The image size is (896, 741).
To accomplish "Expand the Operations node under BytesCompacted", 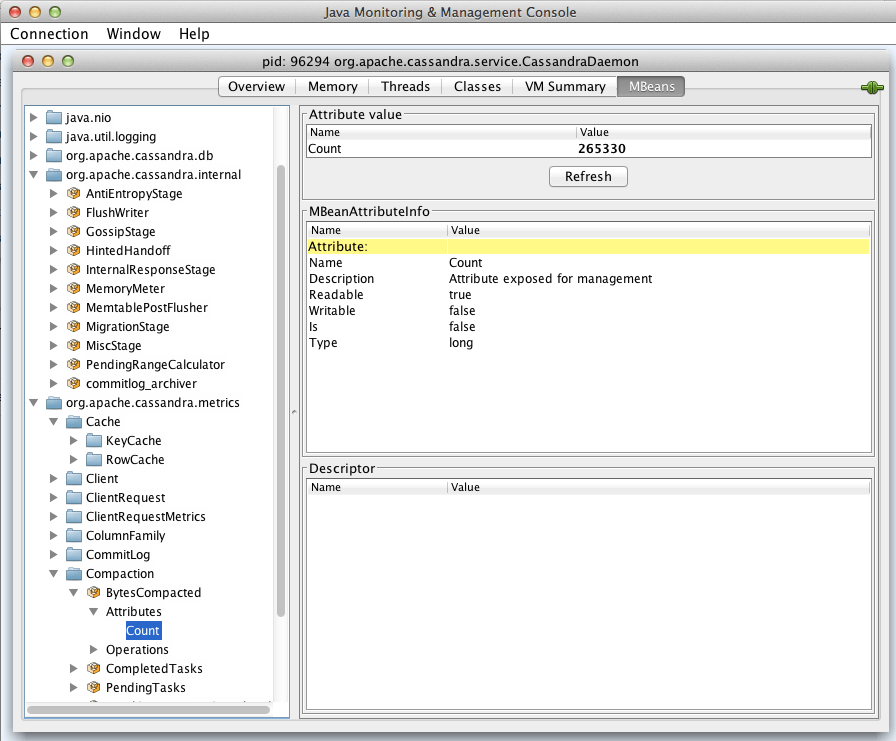I will pos(92,649).
